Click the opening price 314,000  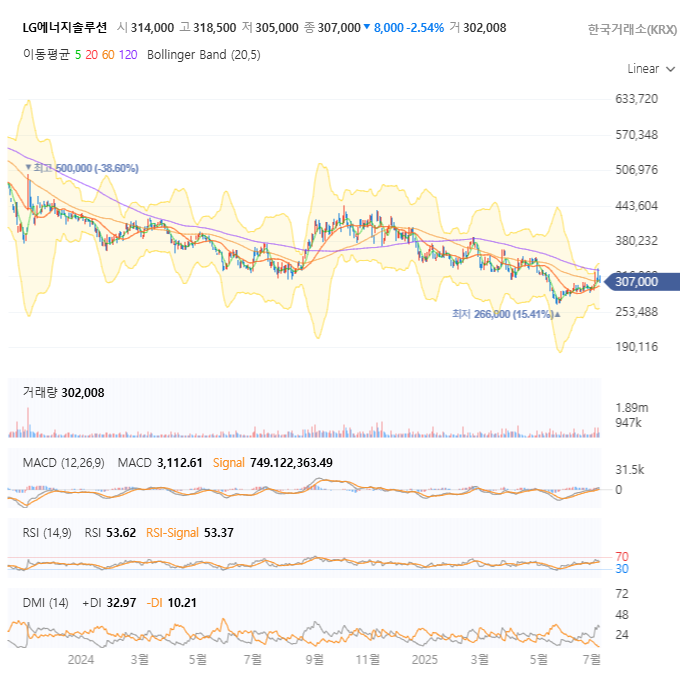(152, 28)
